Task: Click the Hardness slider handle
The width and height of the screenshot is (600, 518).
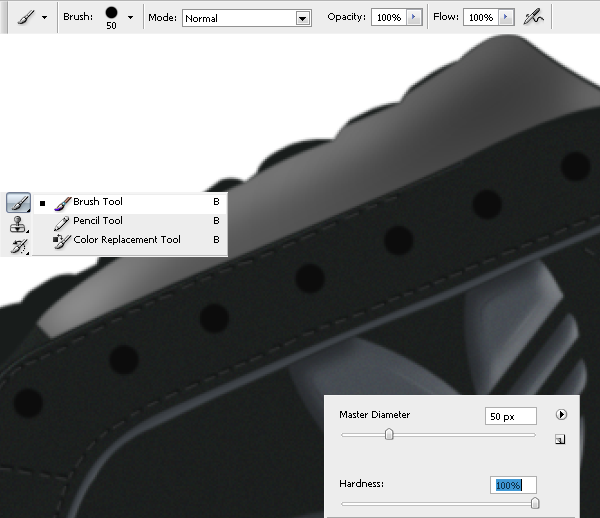Action: coord(535,503)
